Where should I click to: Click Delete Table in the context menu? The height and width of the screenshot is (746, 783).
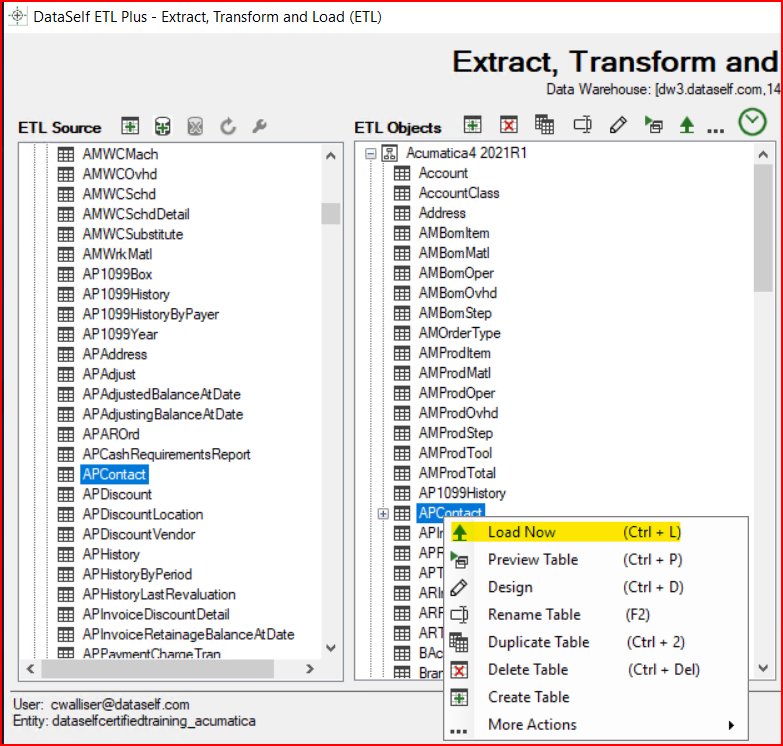pos(527,670)
